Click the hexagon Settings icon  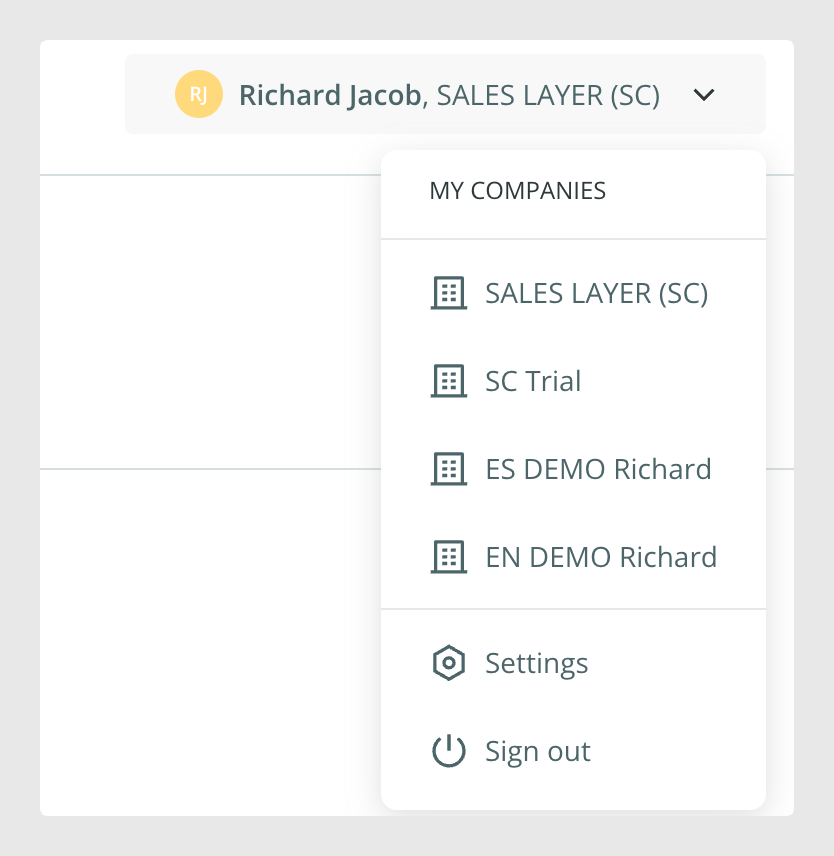click(449, 663)
